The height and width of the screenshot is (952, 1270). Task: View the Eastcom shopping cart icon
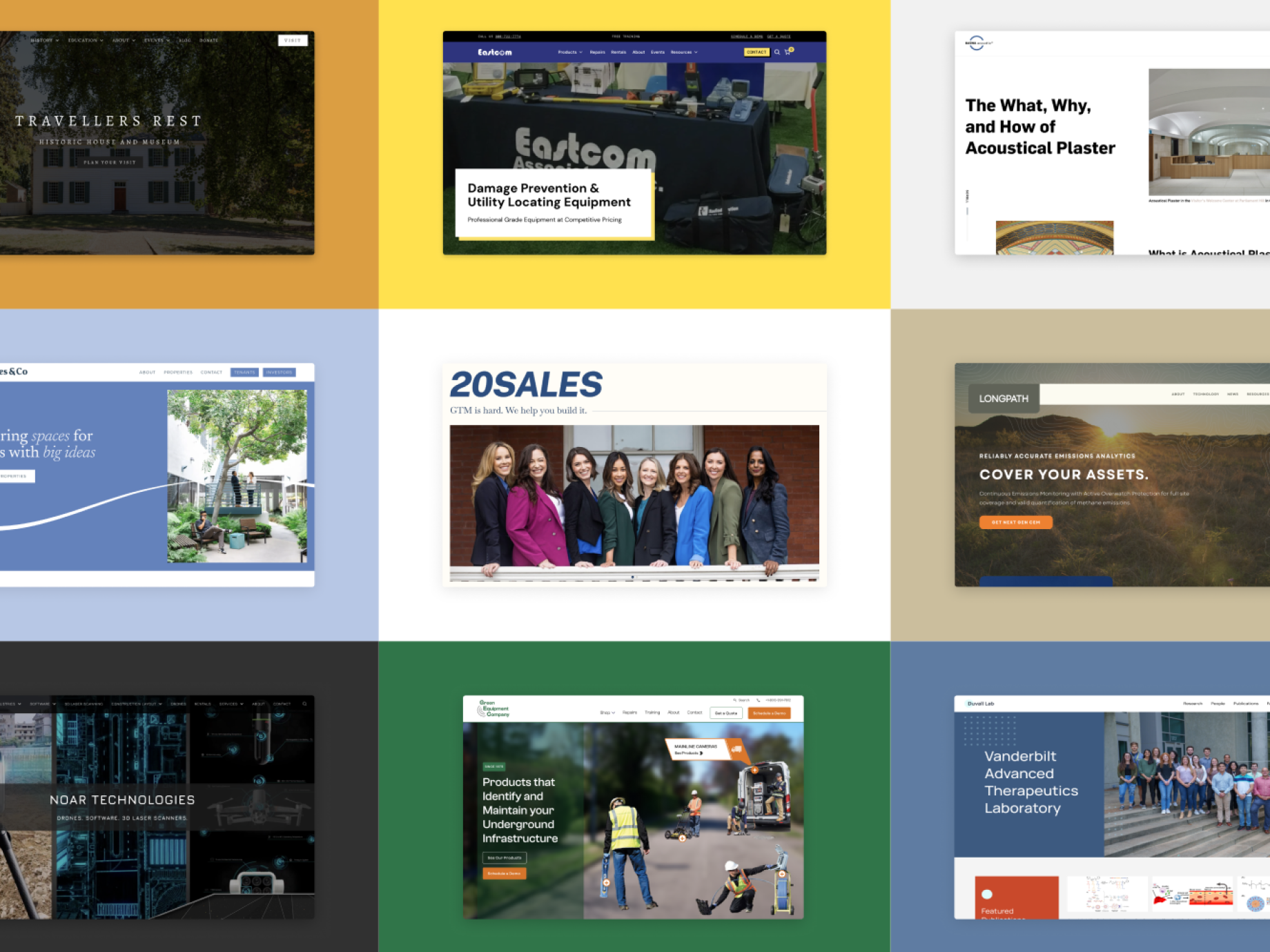[787, 52]
